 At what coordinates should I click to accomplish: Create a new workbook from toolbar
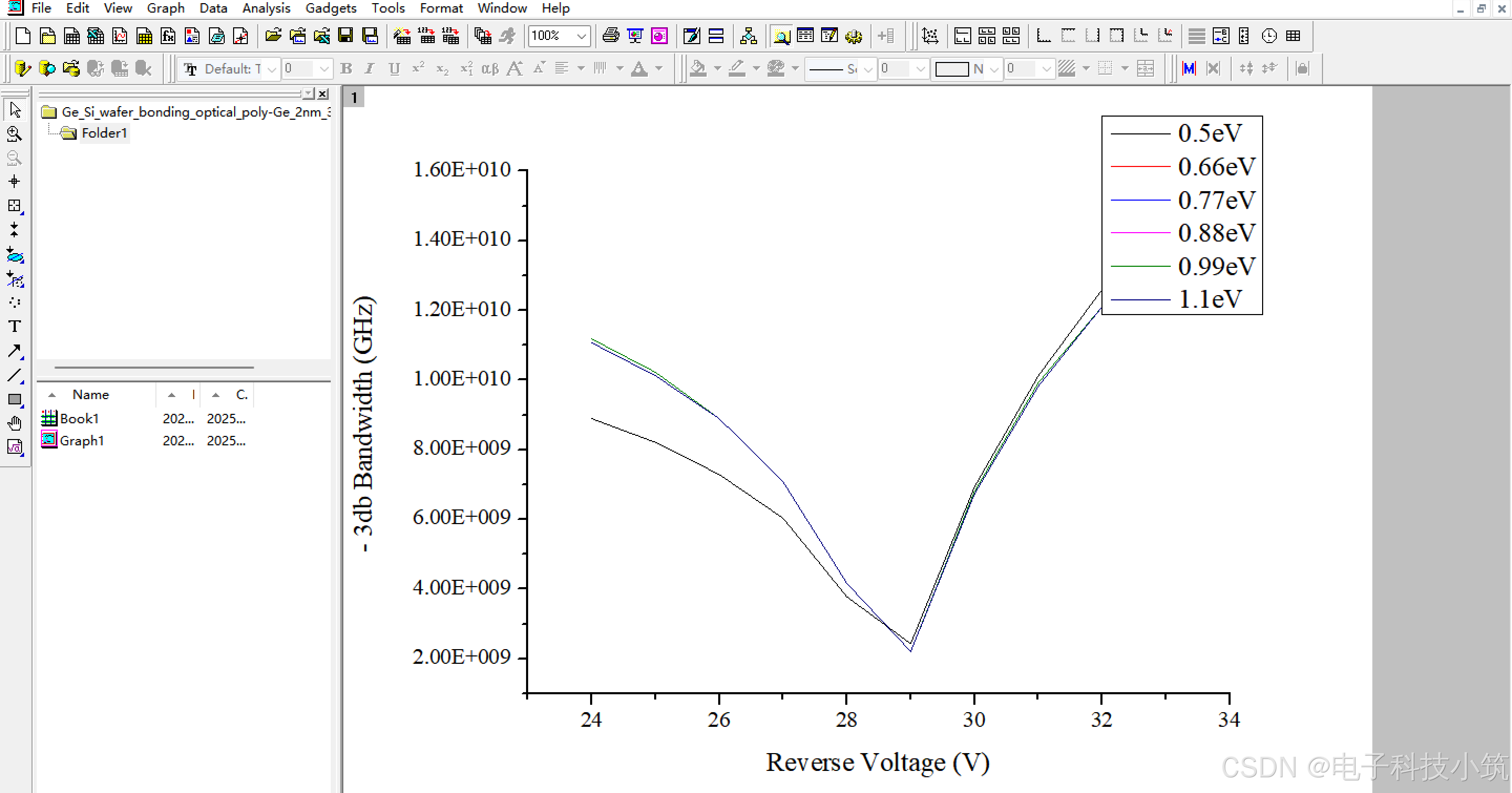tap(71, 36)
